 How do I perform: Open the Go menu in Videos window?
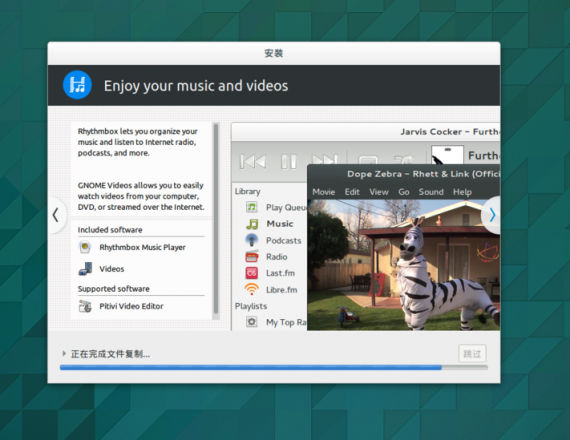tap(404, 192)
